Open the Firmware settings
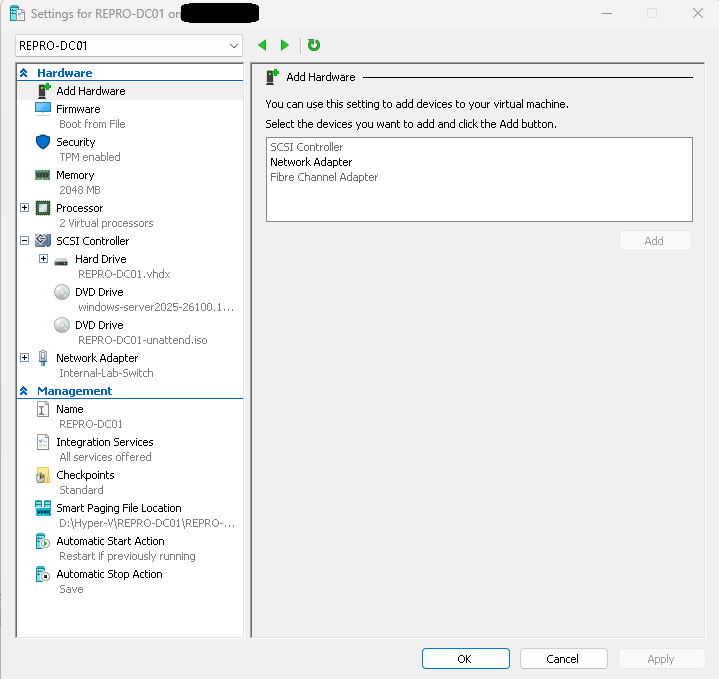 (78, 109)
